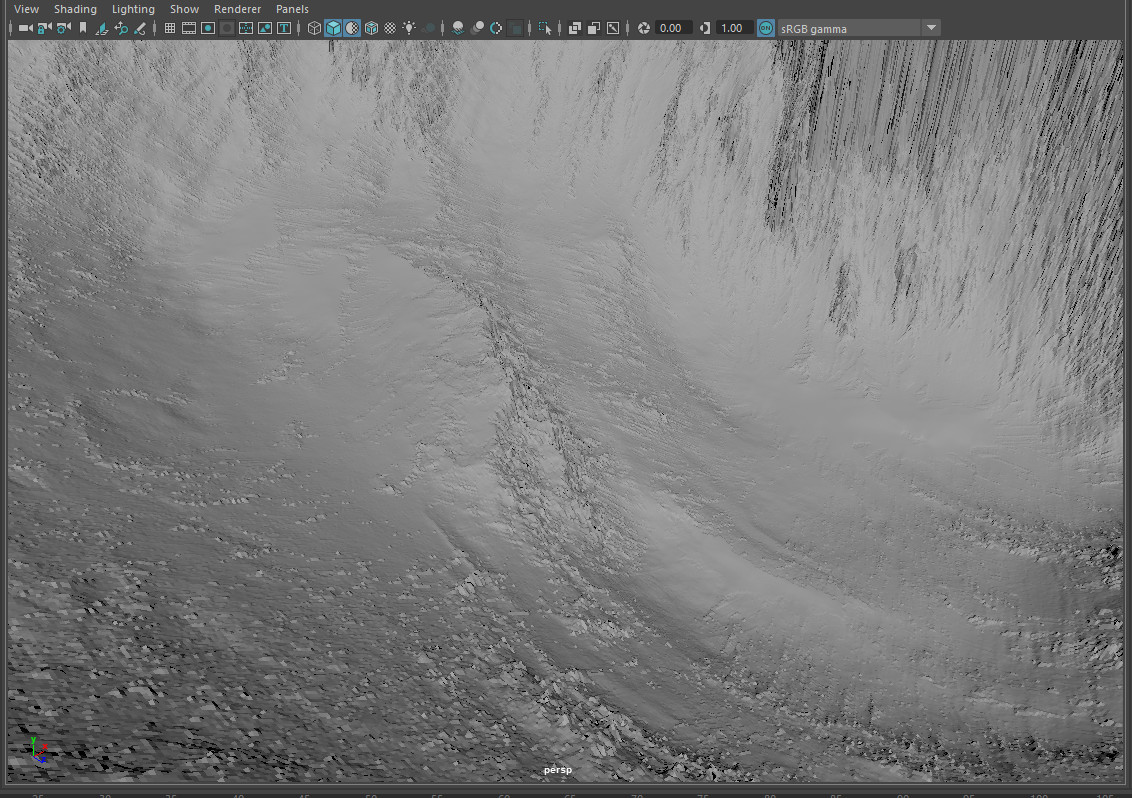The image size is (1132, 798).
Task: Toggle X-Ray Active Components icon
Action: click(x=593, y=28)
